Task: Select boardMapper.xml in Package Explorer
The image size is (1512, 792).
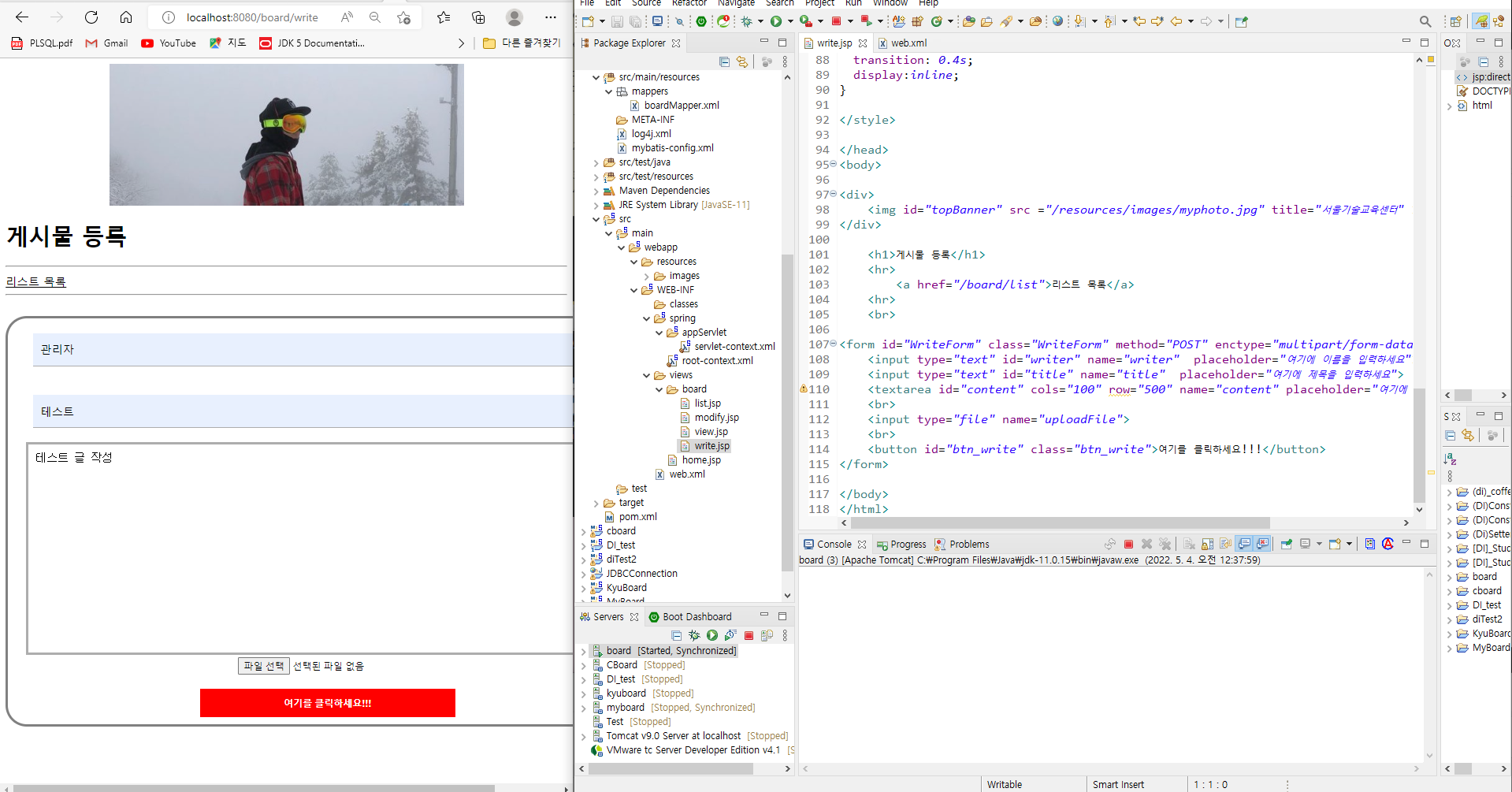Action: [674, 106]
